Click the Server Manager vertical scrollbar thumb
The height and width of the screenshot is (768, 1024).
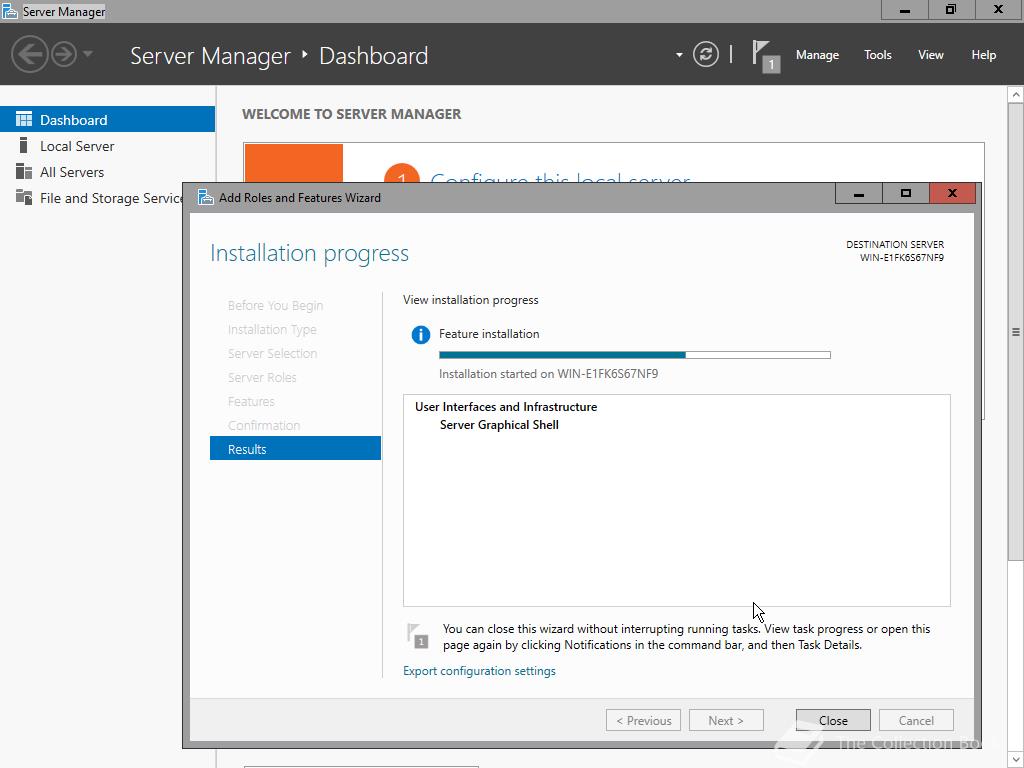pos(1016,332)
